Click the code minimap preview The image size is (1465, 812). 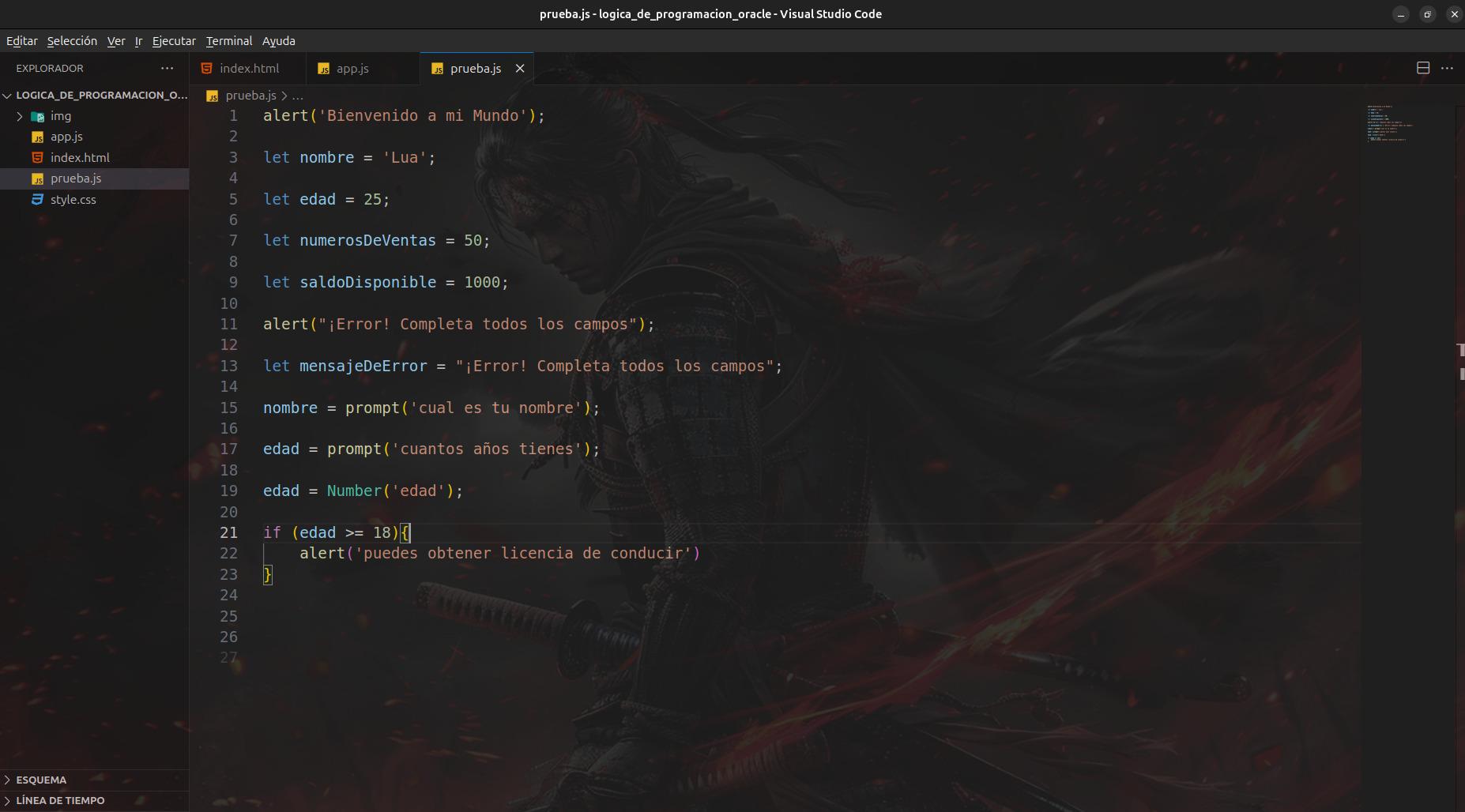[1391, 123]
